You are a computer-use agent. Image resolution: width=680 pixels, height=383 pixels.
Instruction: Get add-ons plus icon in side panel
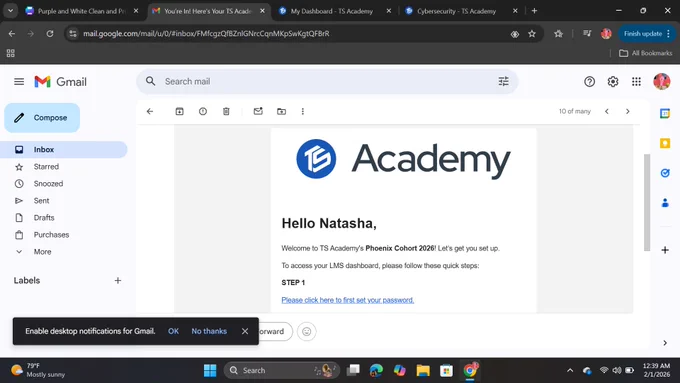[x=665, y=250]
